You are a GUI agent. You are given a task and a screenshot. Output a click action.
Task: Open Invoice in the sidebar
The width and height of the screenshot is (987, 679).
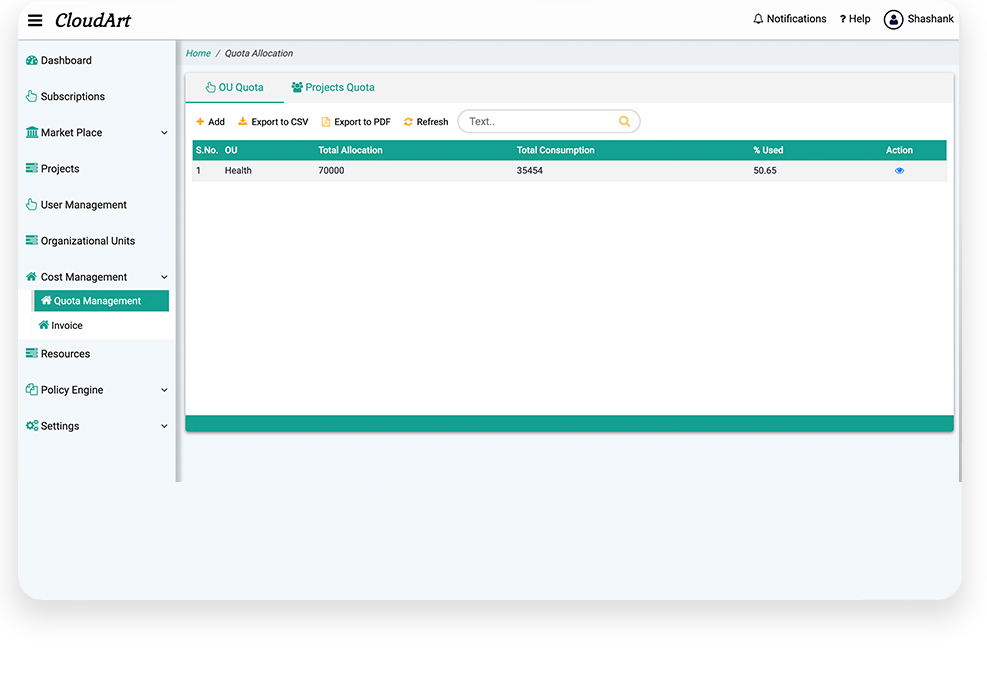pyautogui.click(x=67, y=326)
